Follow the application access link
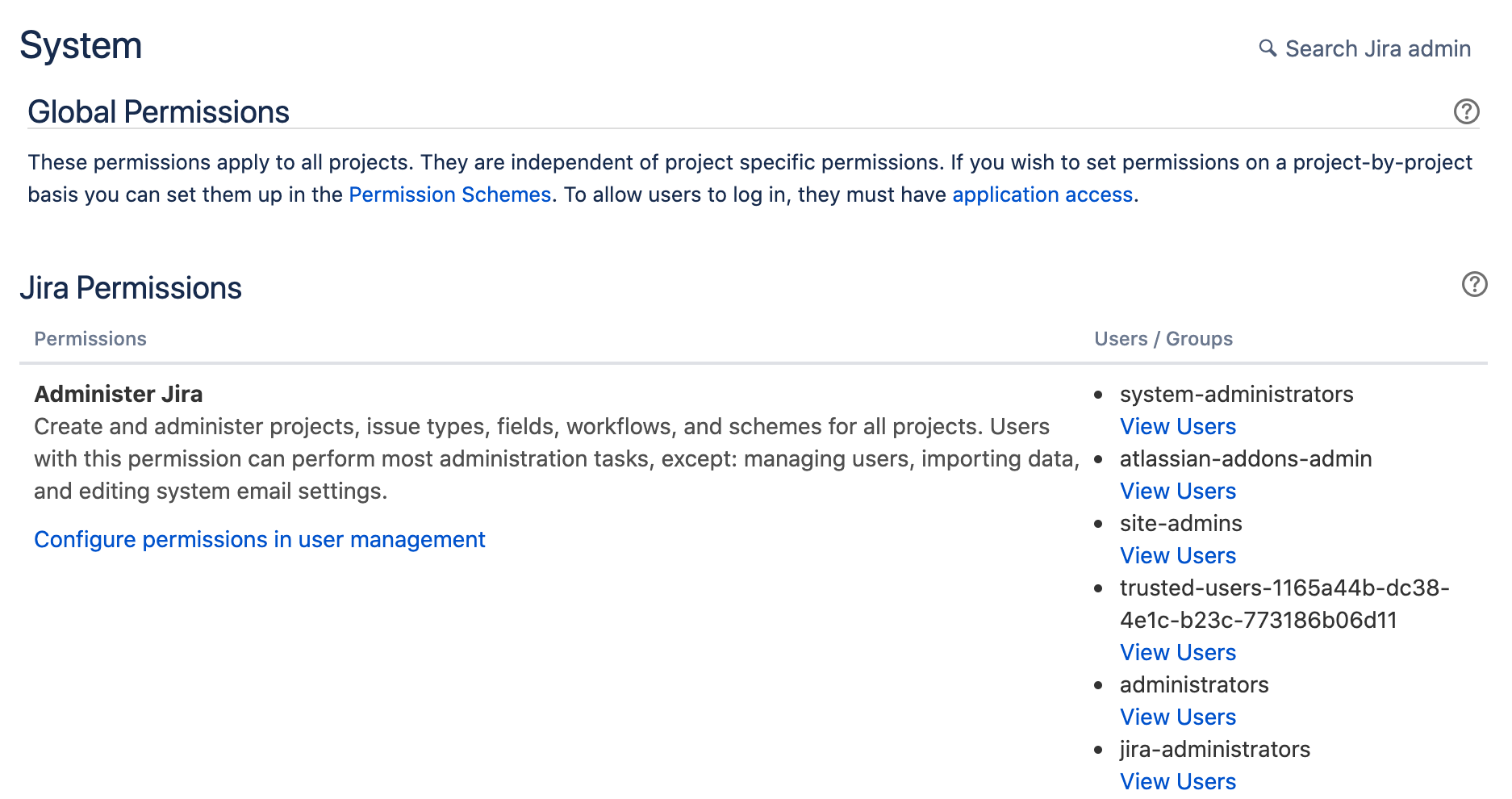 point(1042,195)
